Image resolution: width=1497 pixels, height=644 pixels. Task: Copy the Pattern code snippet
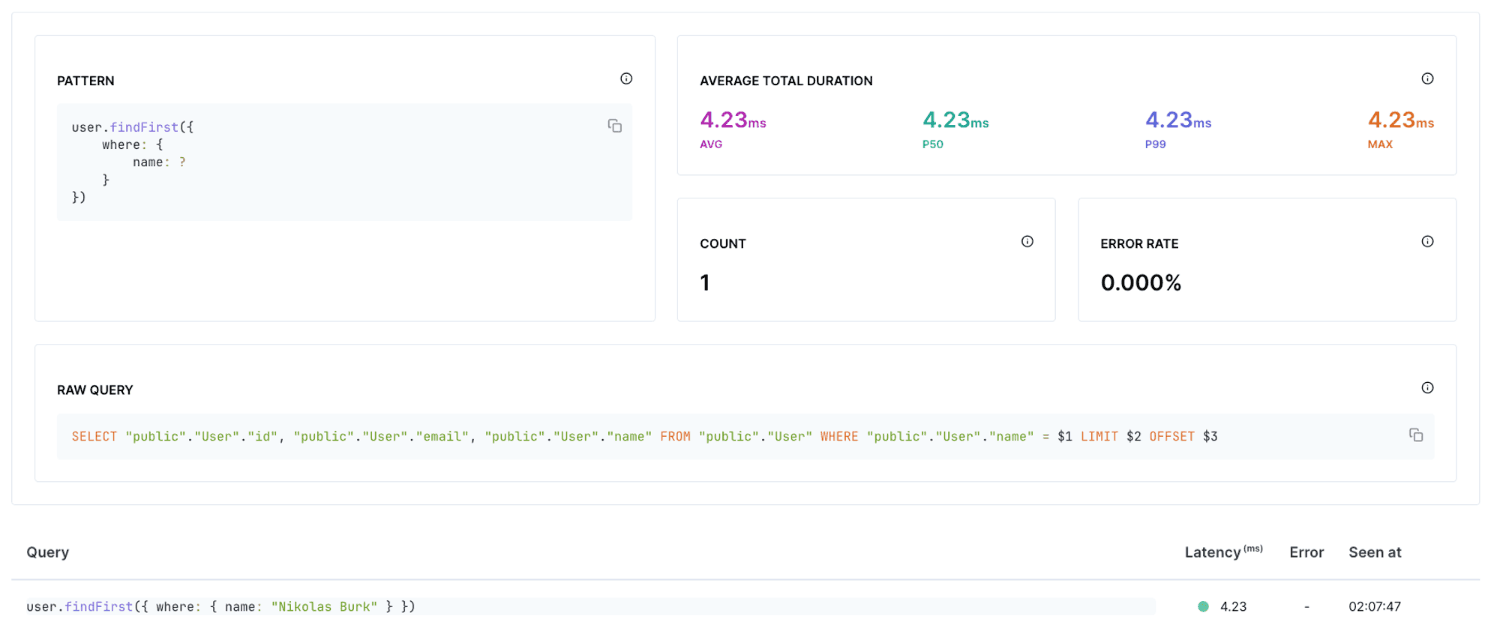(x=614, y=126)
